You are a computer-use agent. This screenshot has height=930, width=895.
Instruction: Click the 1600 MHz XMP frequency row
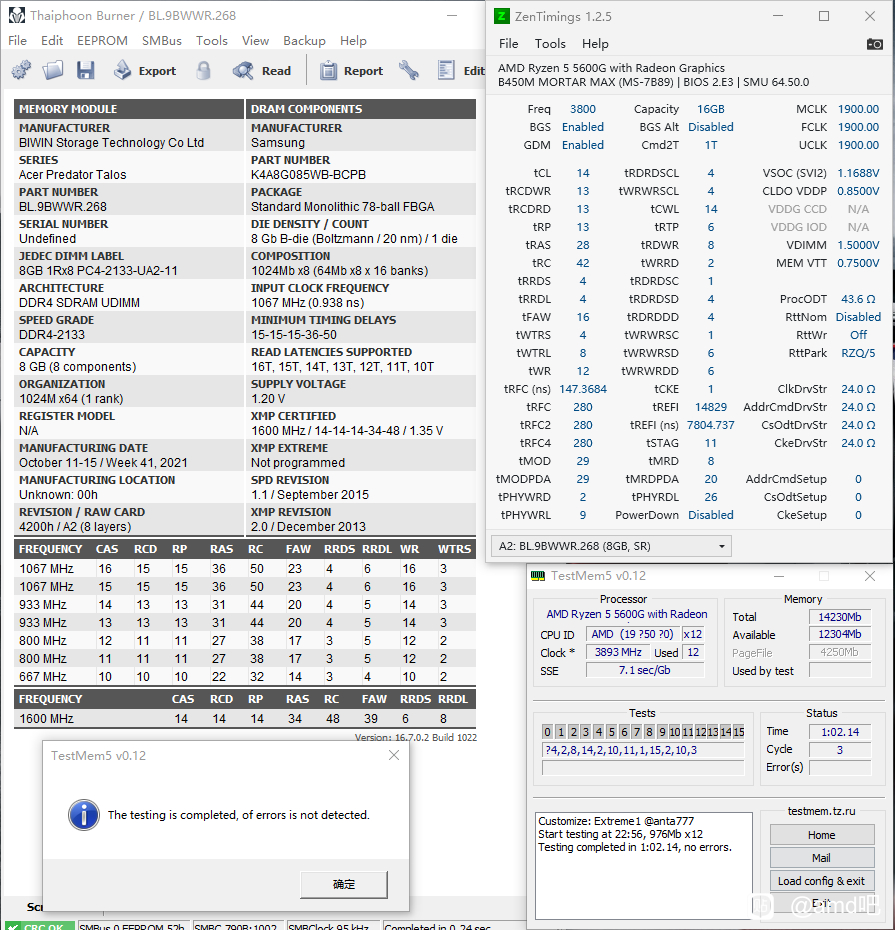tap(245, 719)
